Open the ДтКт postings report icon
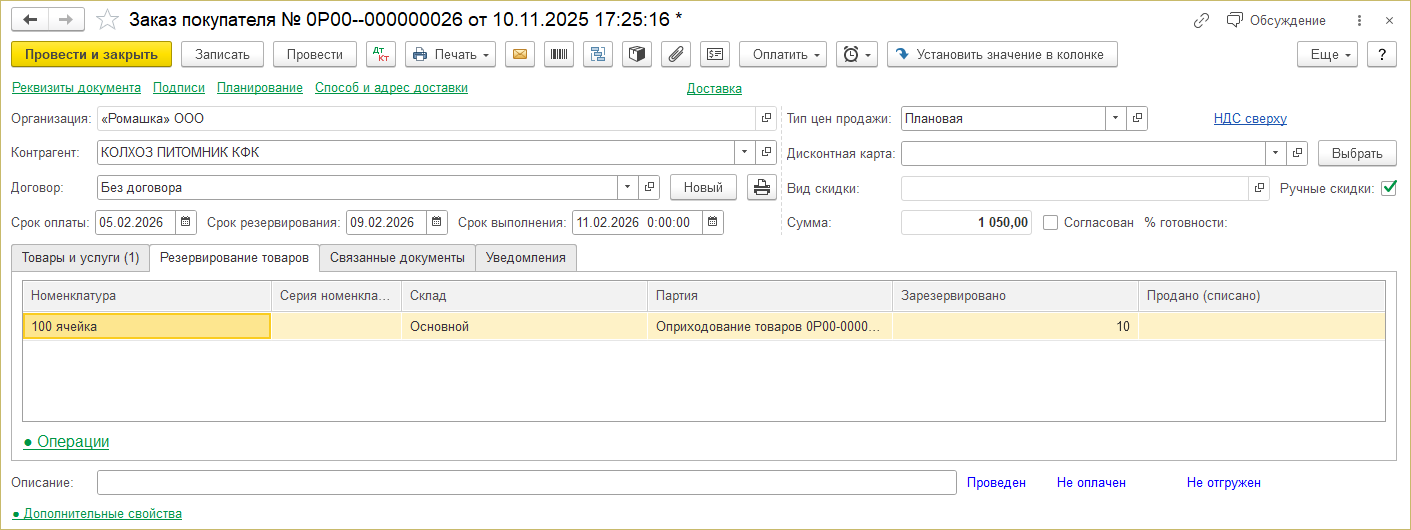The height and width of the screenshot is (530, 1411). coord(380,54)
